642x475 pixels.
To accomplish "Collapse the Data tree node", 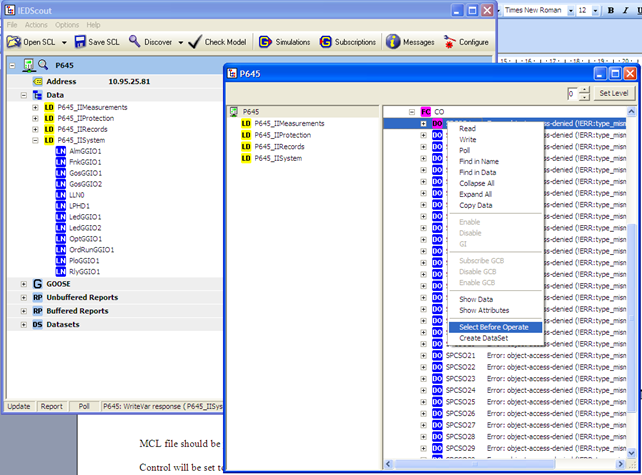I will 24,95.
